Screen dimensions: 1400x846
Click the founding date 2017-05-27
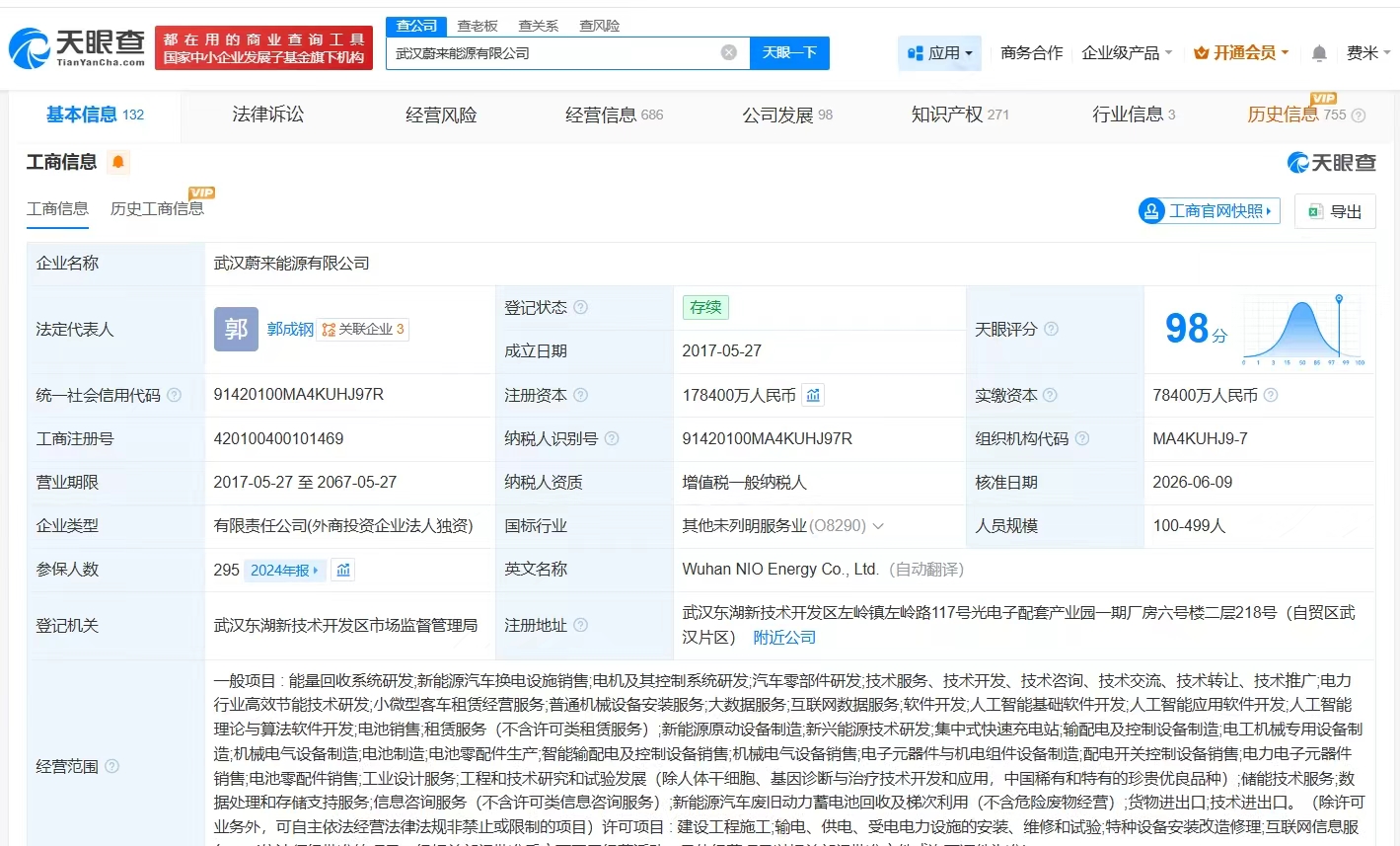pyautogui.click(x=722, y=351)
